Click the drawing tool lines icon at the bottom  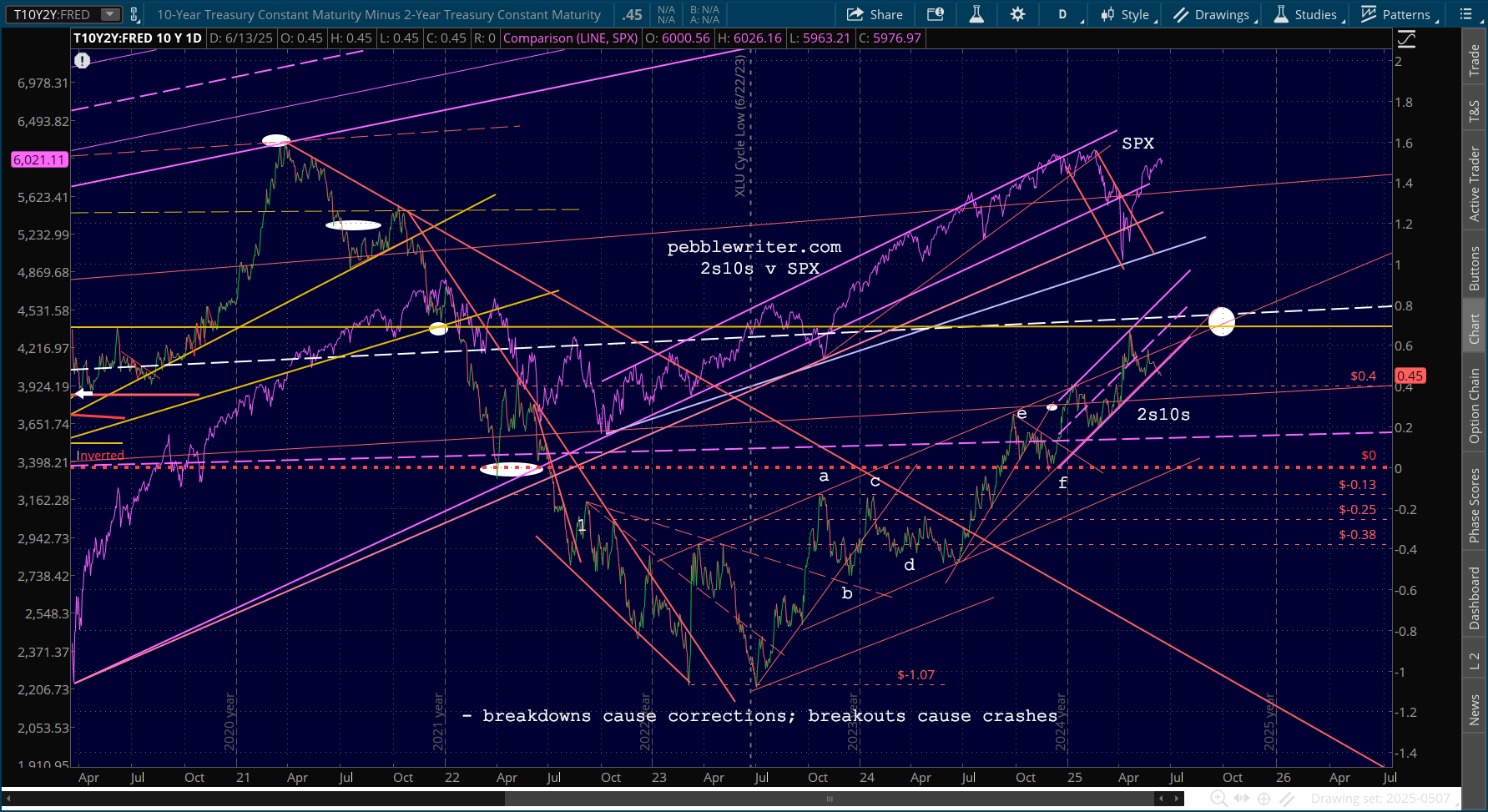(x=1289, y=799)
